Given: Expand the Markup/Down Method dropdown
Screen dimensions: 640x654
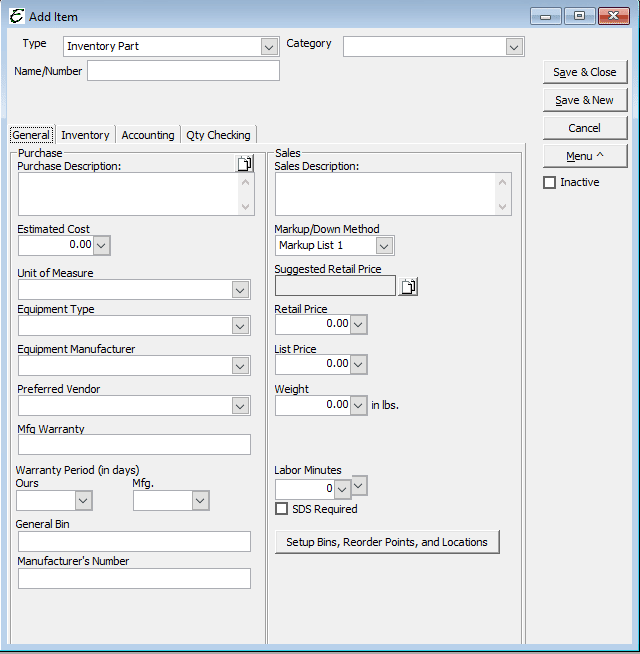Looking at the screenshot, I should [384, 246].
